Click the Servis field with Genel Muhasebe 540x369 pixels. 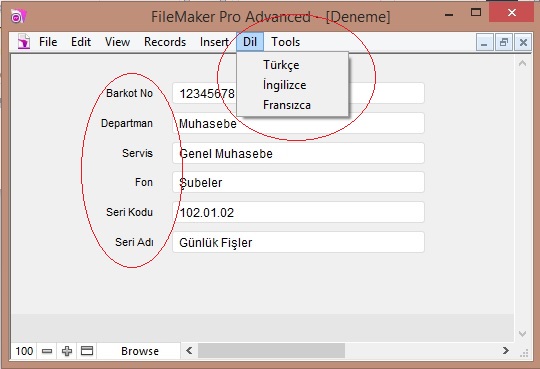tap(298, 153)
